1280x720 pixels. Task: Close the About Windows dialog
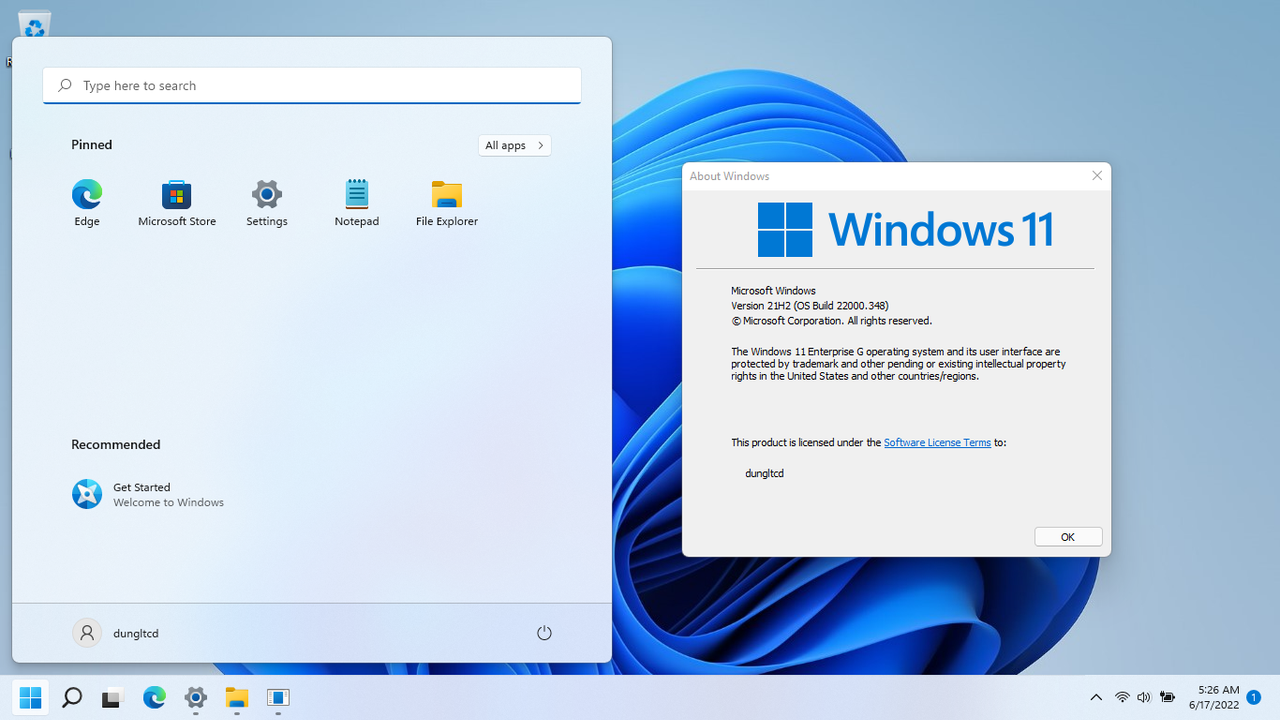tap(1097, 176)
